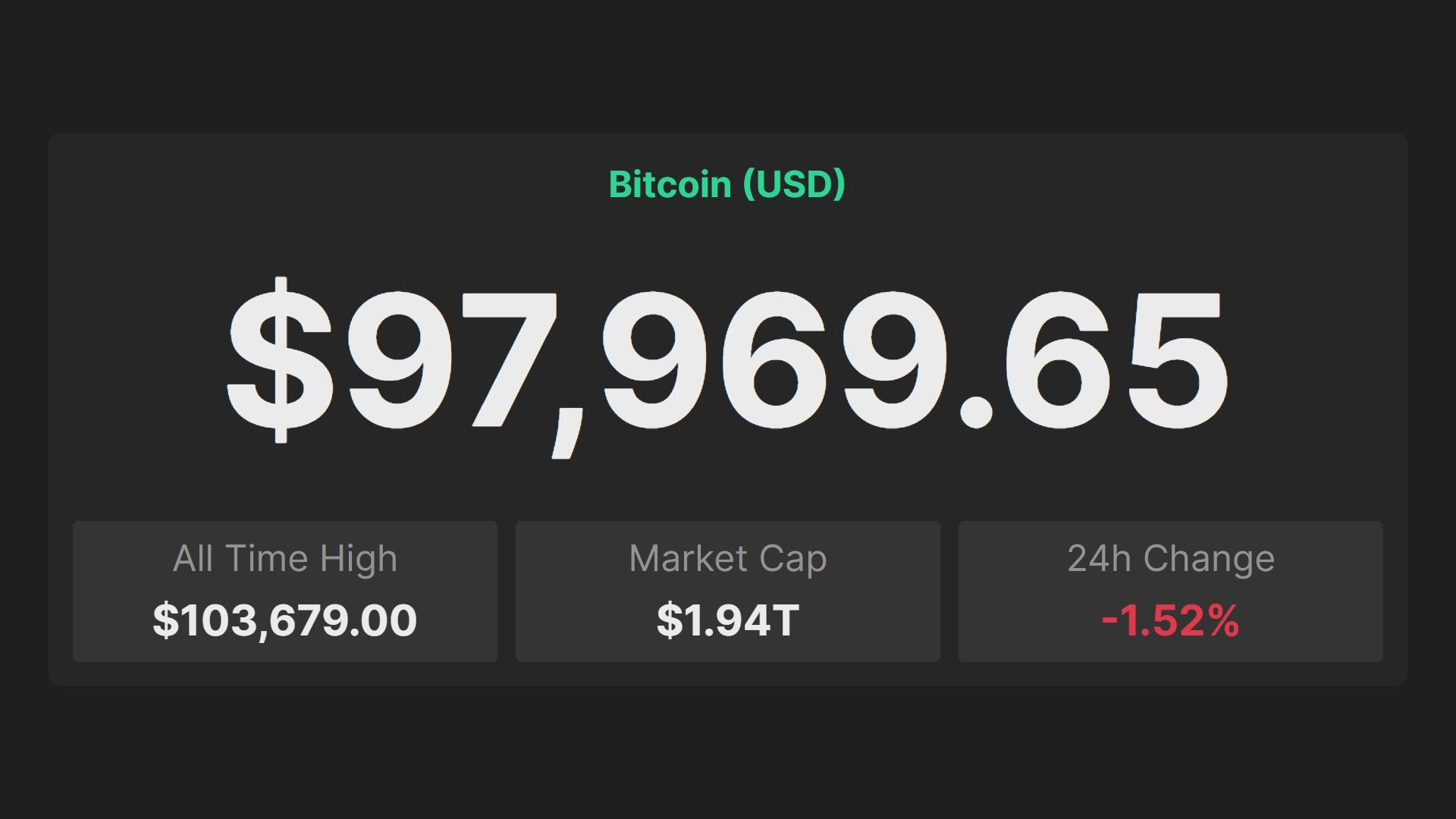
Task: Click the "T" suffix in market cap value
Action: (x=785, y=620)
